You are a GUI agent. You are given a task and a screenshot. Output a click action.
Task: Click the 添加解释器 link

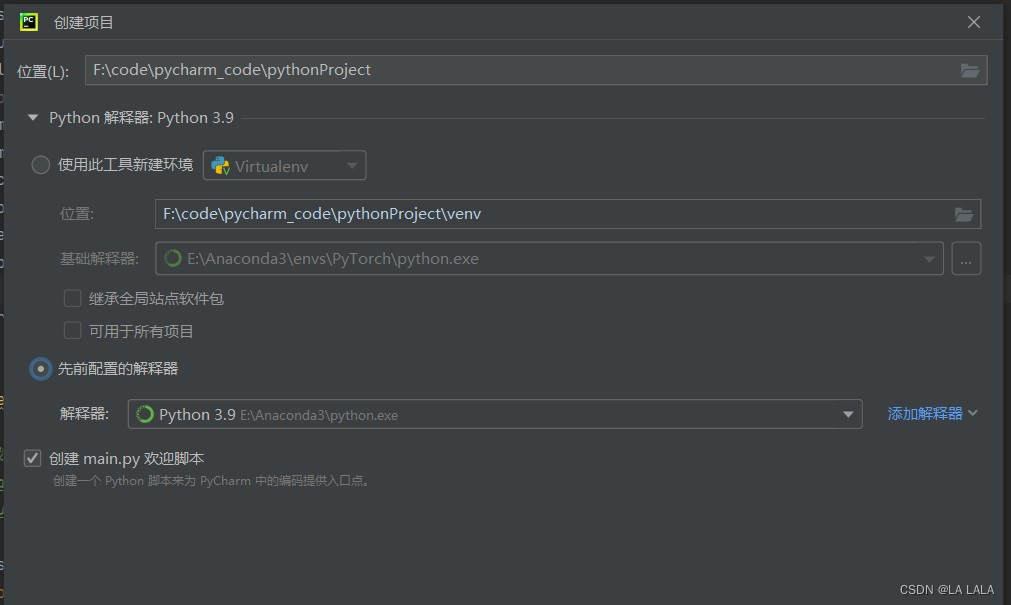coord(925,413)
